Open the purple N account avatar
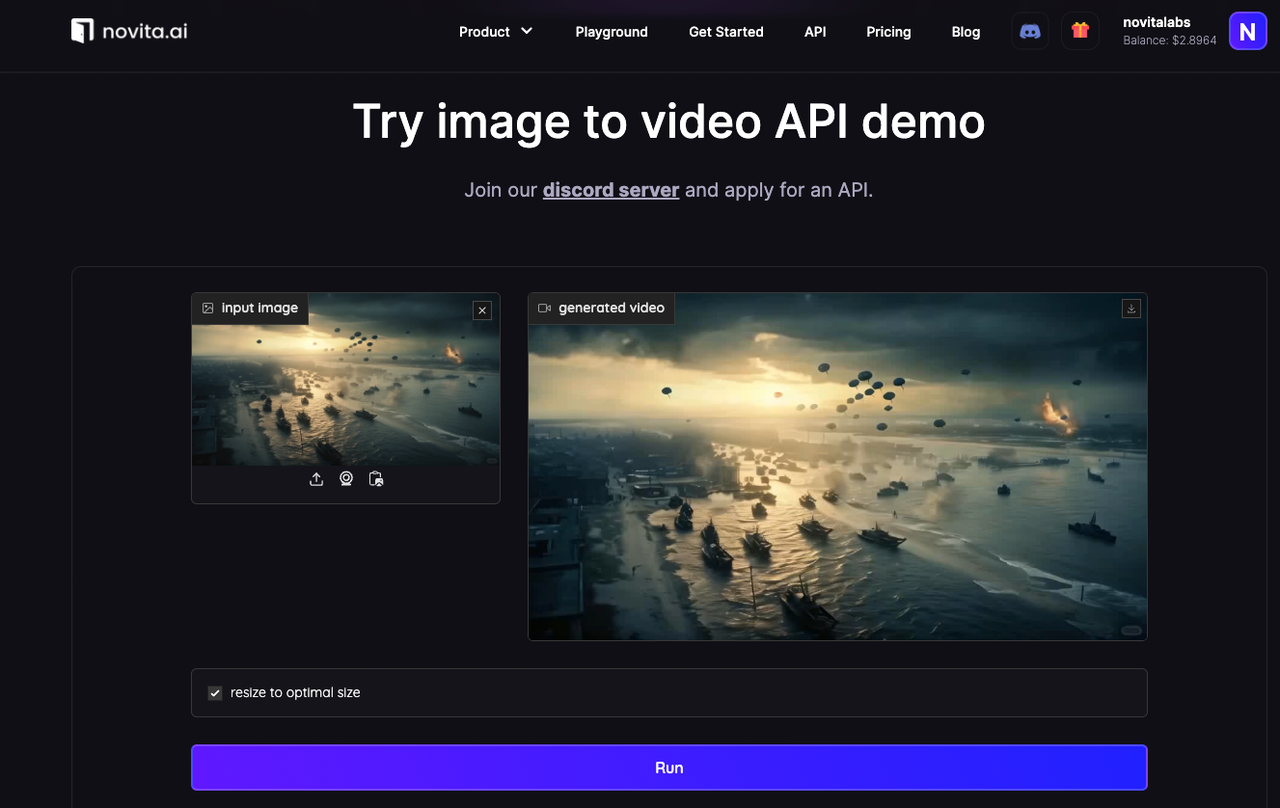 click(x=1247, y=31)
